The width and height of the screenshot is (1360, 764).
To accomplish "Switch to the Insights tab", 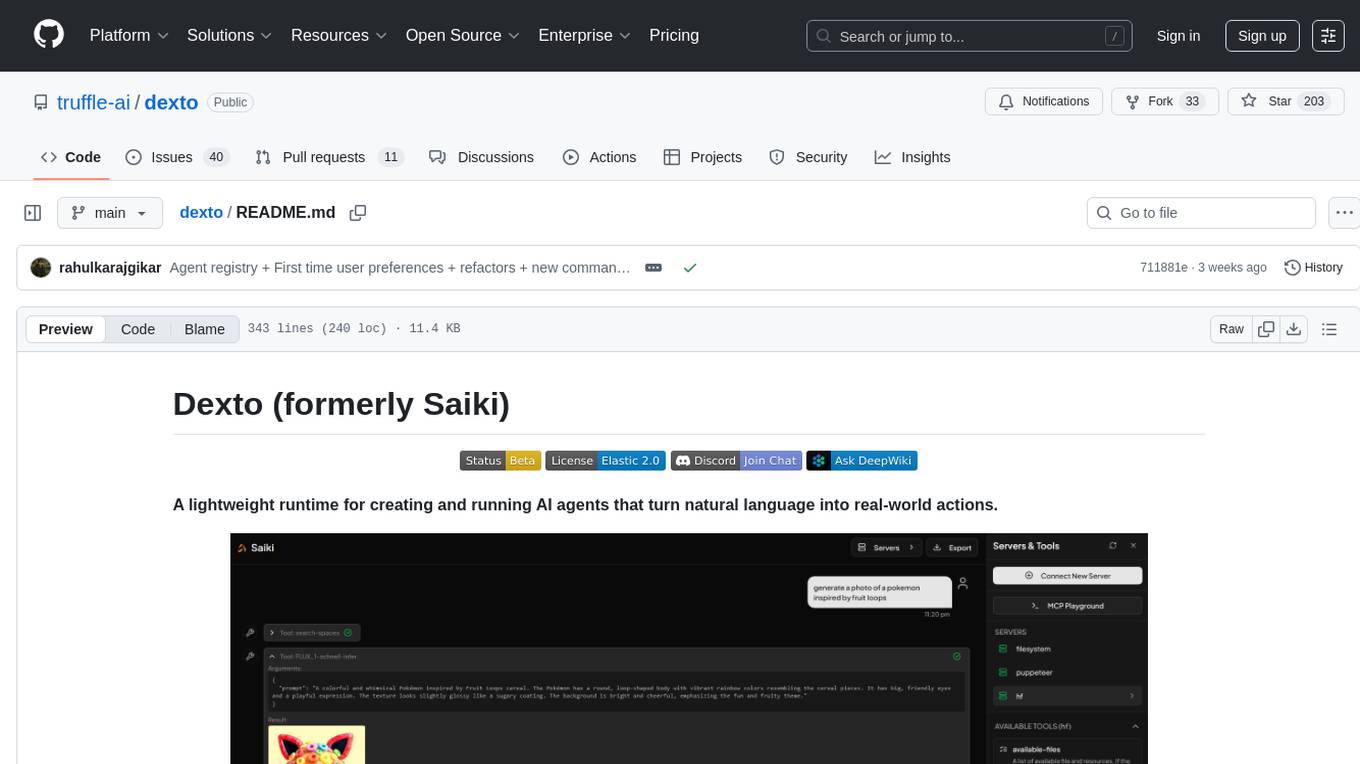I will click(x=912, y=157).
